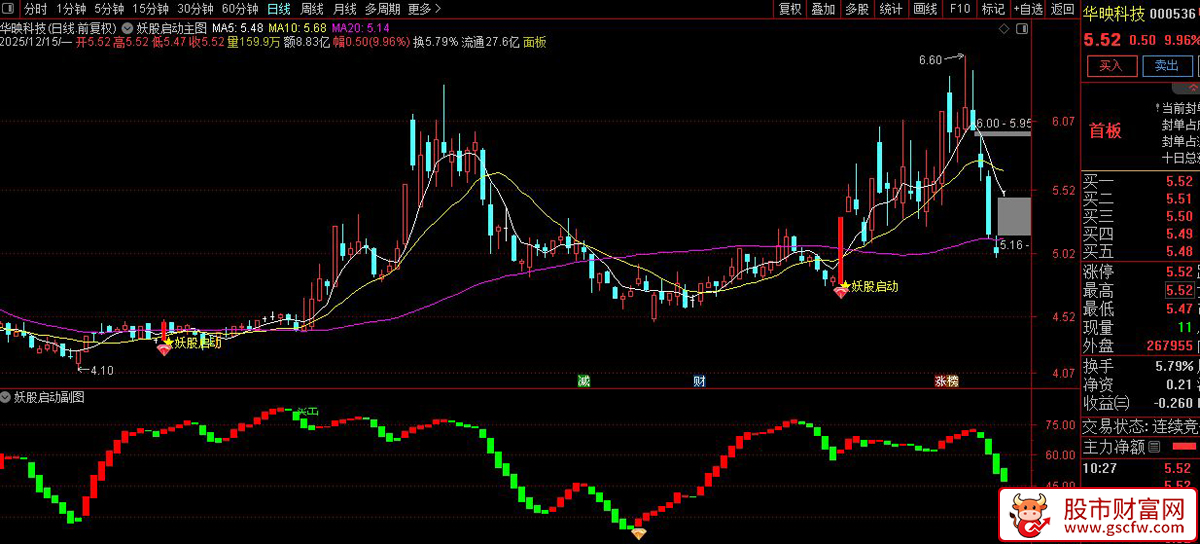The height and width of the screenshot is (544, 1200).
Task: Click the 买三 price 5.50
Action: tap(1179, 216)
